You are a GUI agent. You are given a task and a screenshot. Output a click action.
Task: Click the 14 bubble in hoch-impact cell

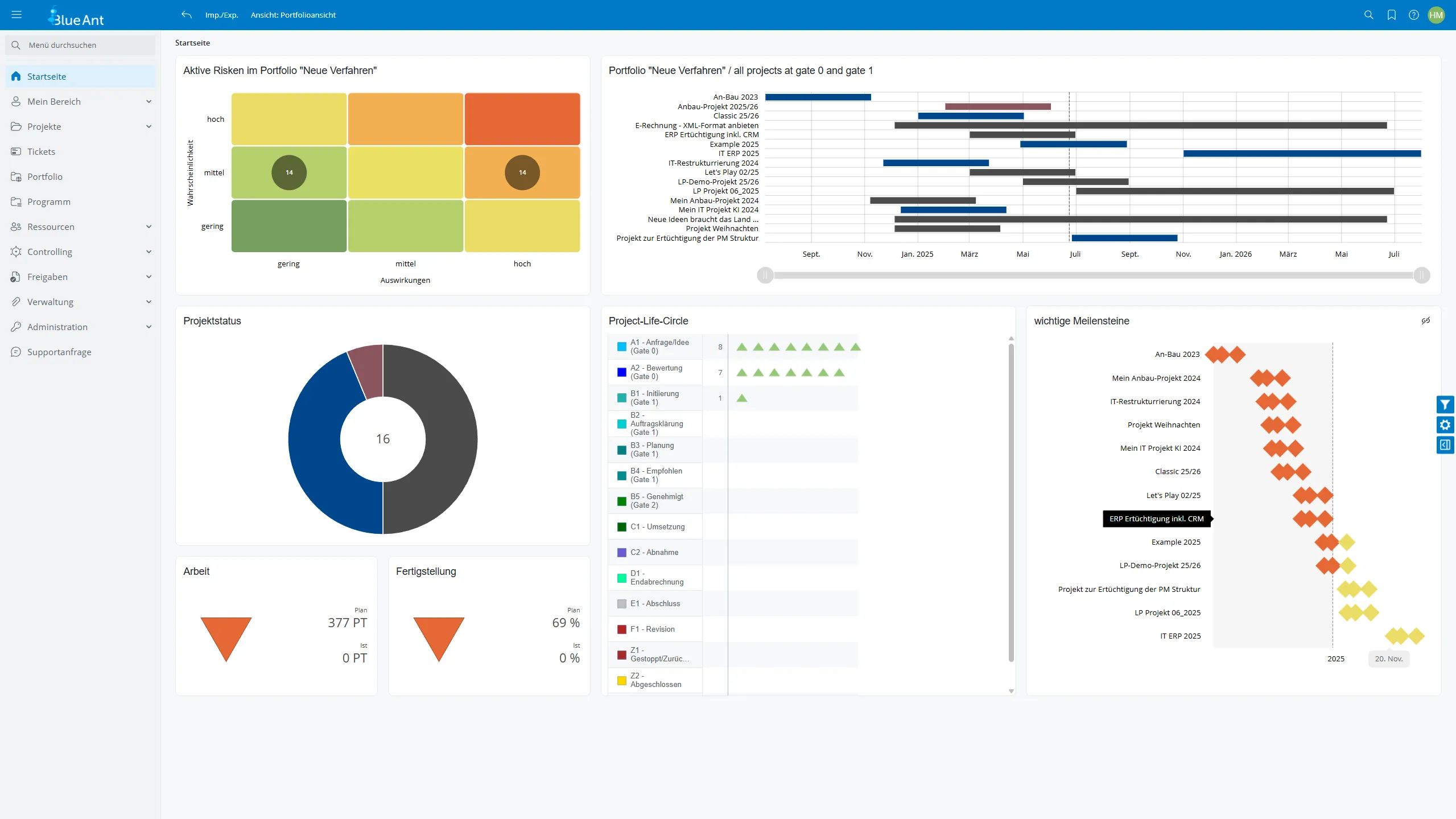click(522, 172)
